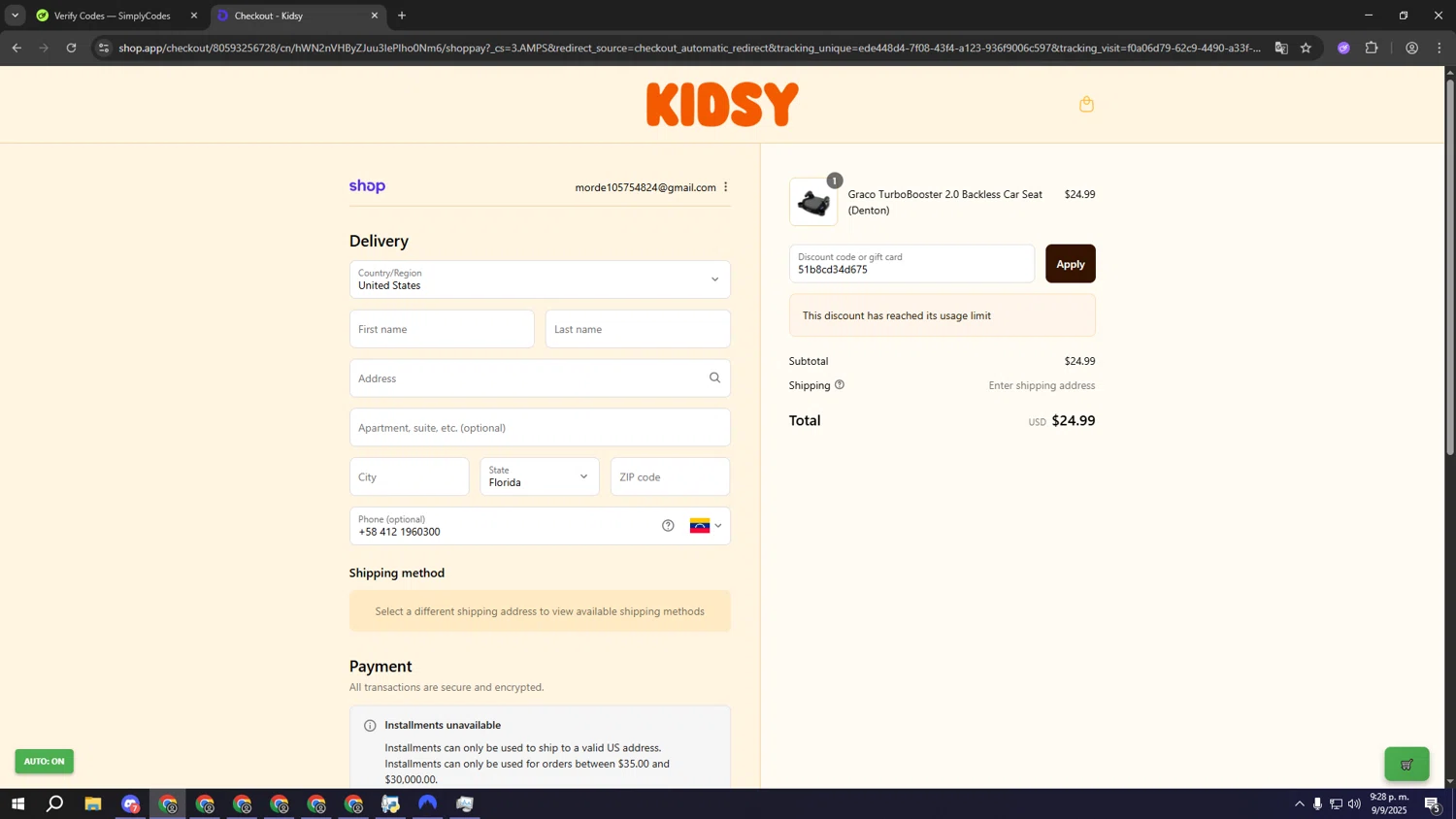
Task: Close the Verify Codes — SimplyCodes tab
Action: click(x=194, y=16)
